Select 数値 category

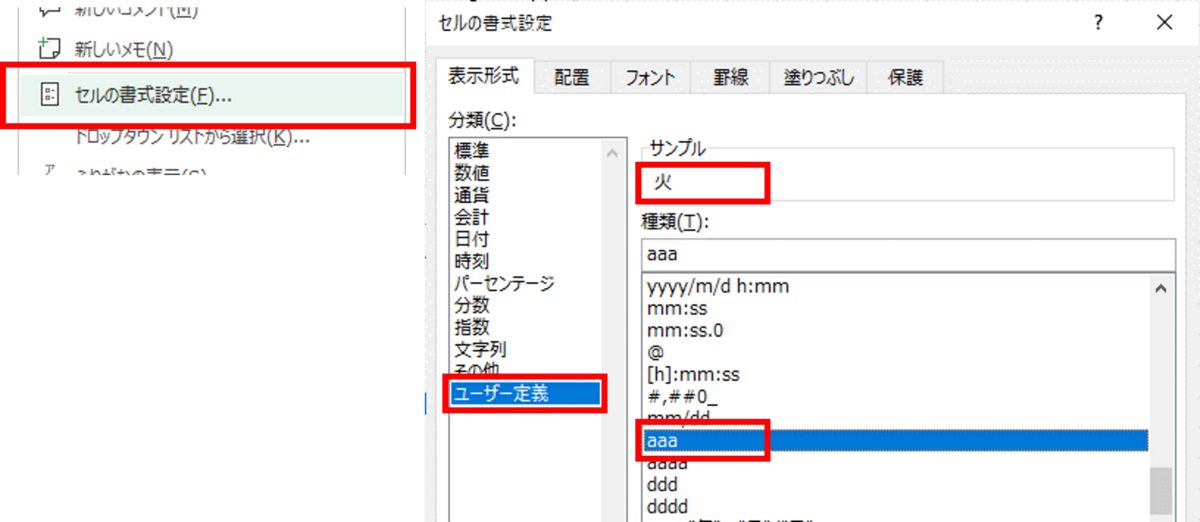point(472,174)
